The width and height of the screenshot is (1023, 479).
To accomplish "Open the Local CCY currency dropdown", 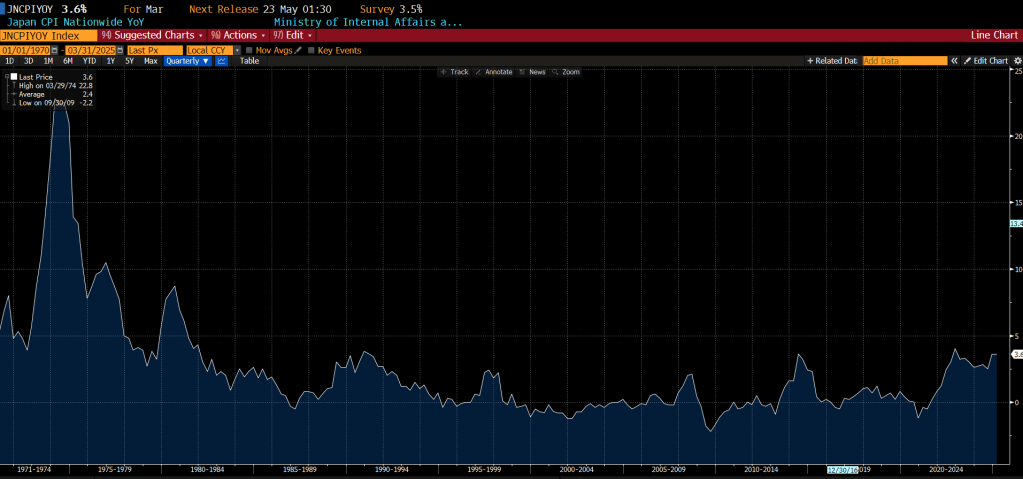I will (x=213, y=50).
